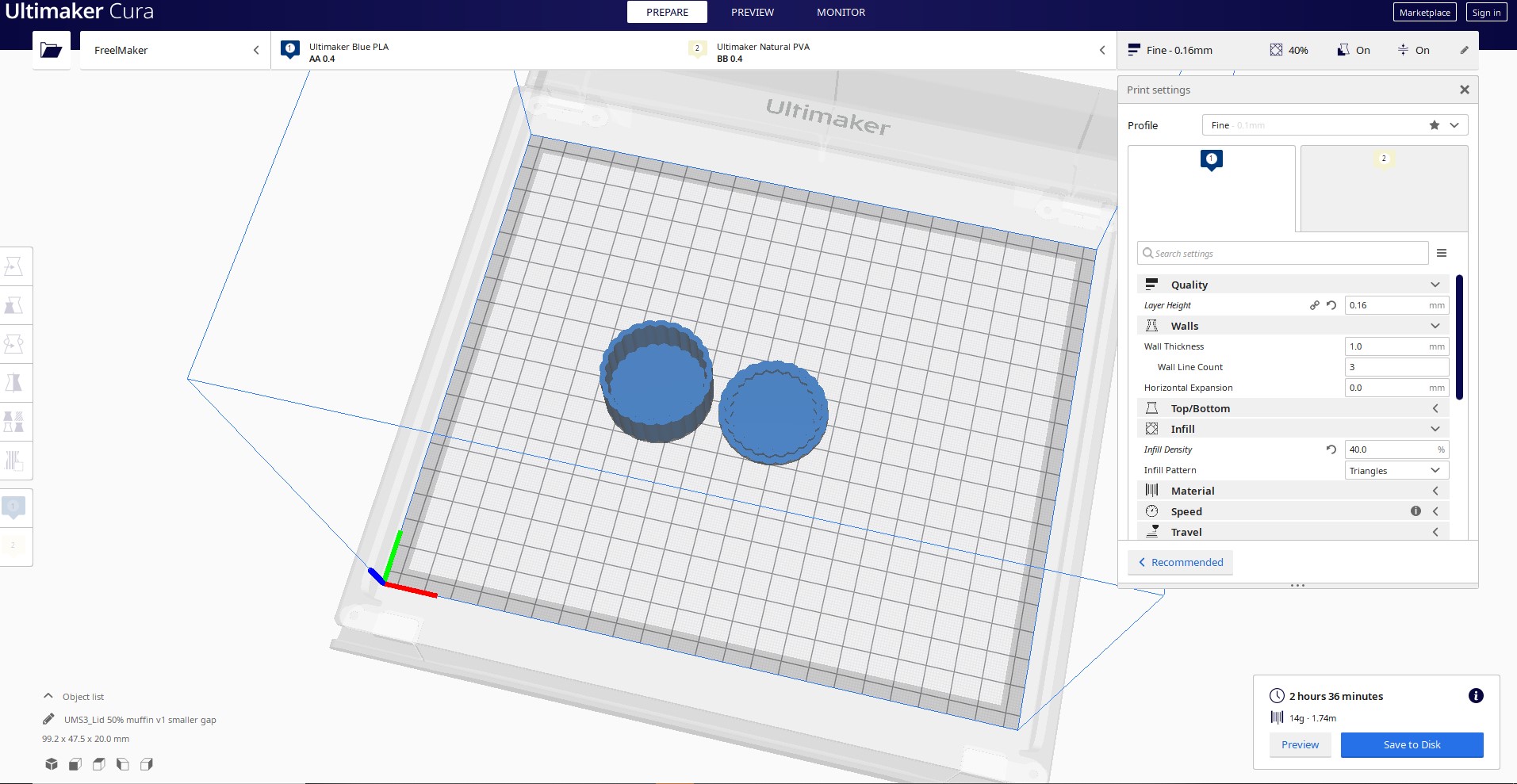This screenshot has height=784, width=1517.
Task: Click the info icon on the Speed row
Action: [1415, 511]
